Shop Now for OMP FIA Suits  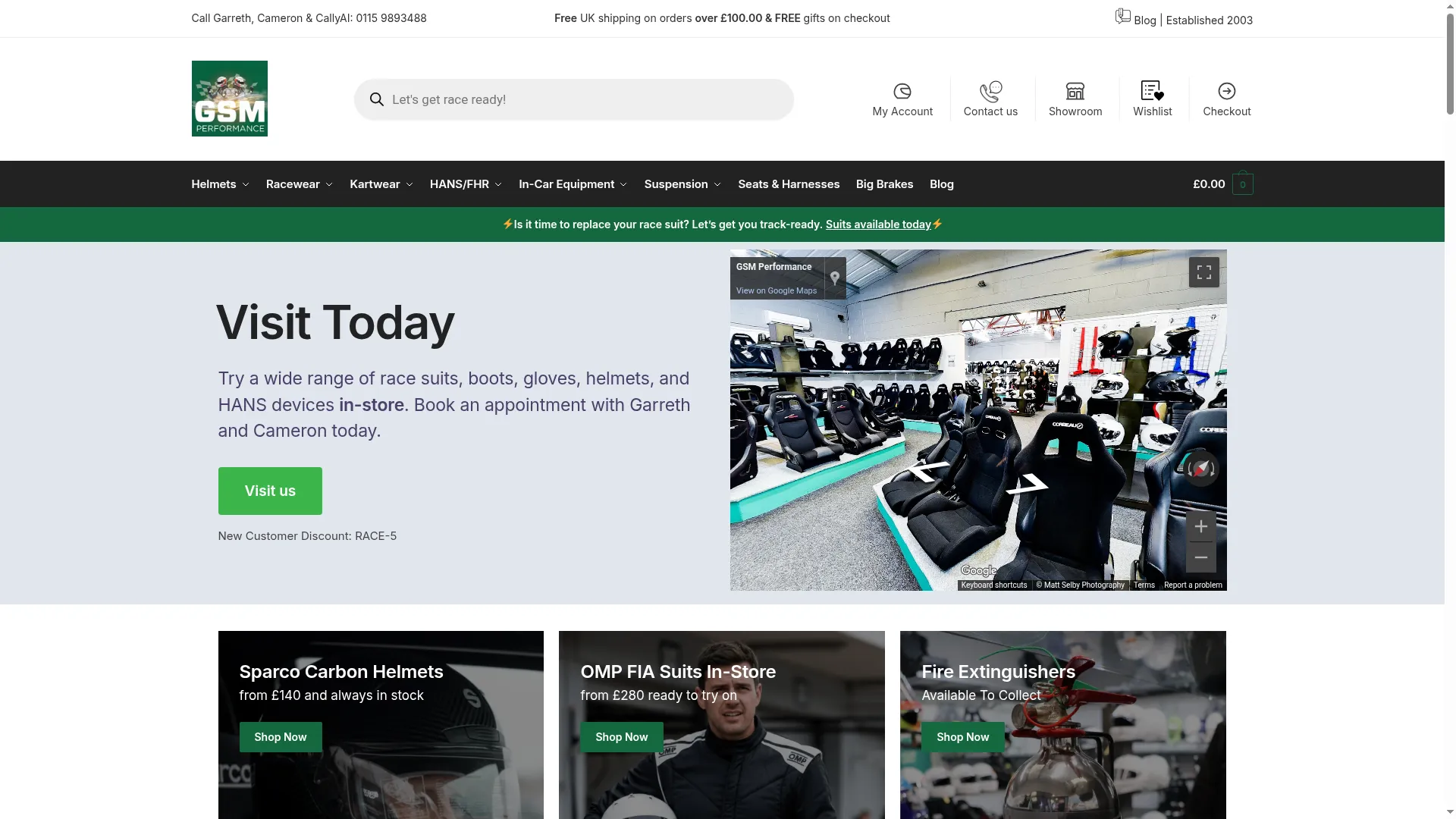pyautogui.click(x=622, y=737)
